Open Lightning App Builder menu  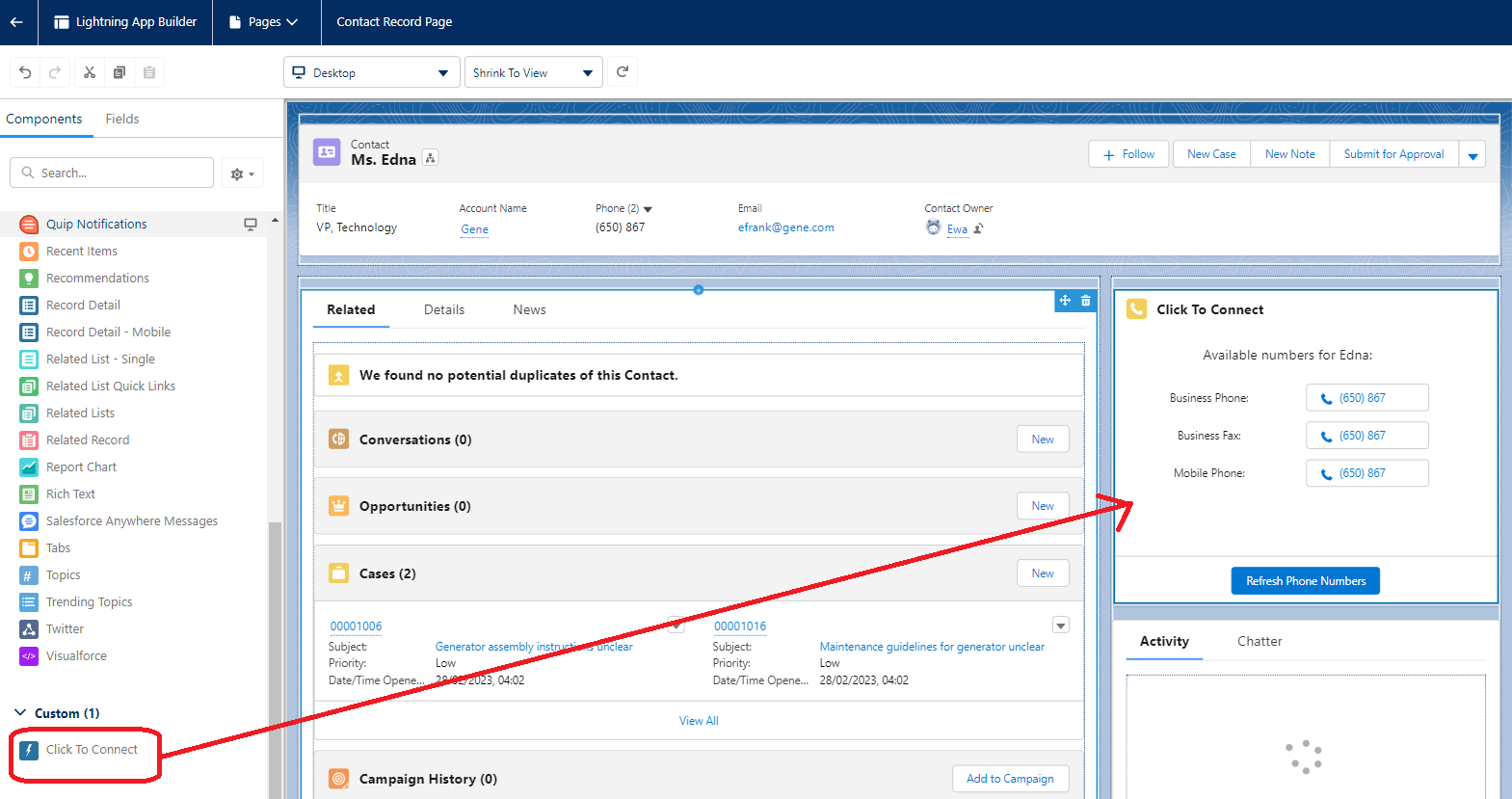click(125, 22)
